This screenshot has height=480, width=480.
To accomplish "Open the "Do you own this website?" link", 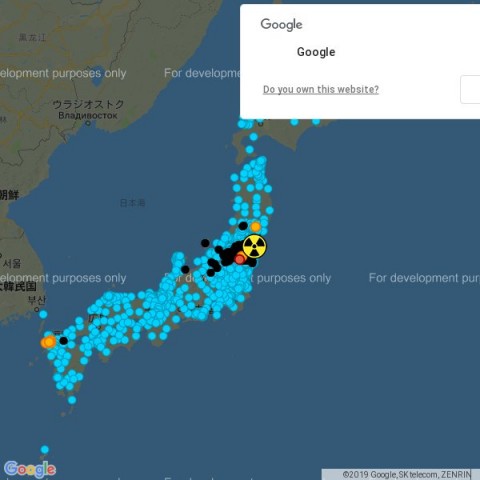I will pyautogui.click(x=321, y=89).
